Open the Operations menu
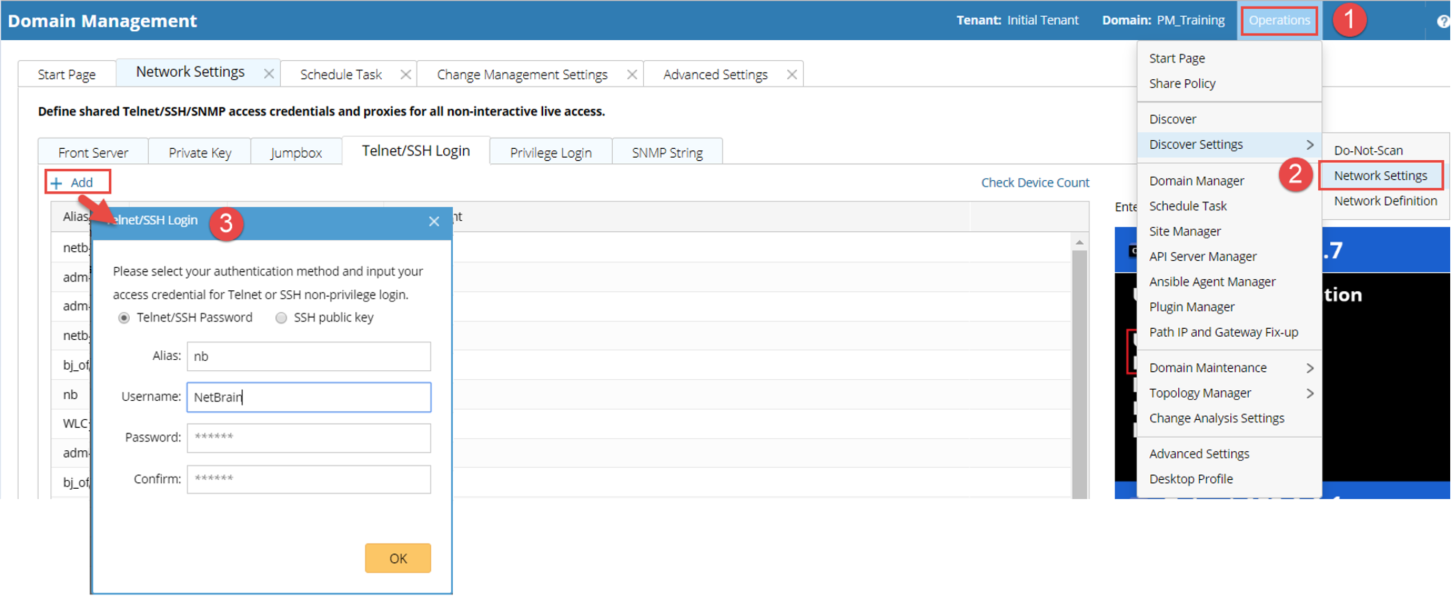The height and width of the screenshot is (596, 1453). point(1279,20)
